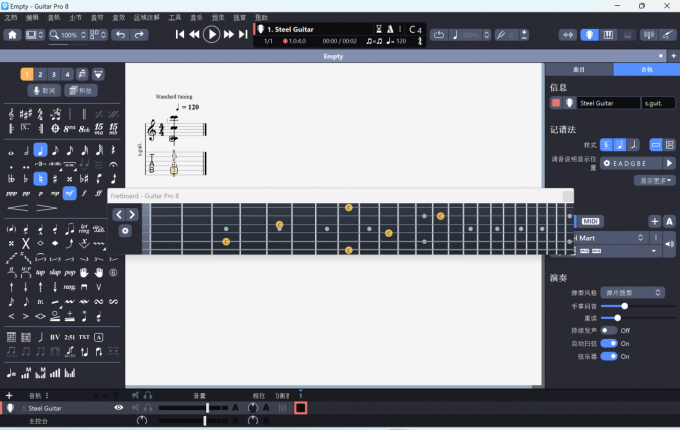Open the Tools (工具) menu

[x=175, y=17]
